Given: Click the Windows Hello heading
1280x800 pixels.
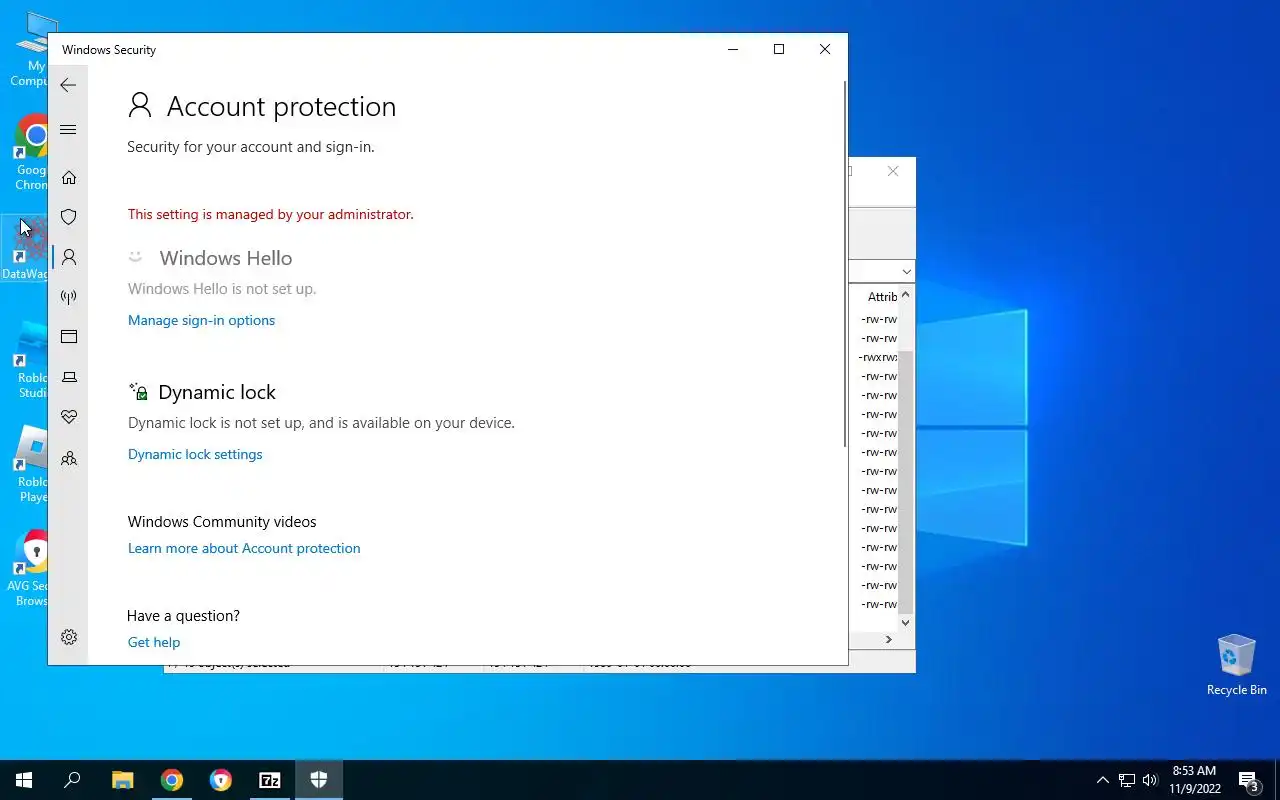Looking at the screenshot, I should pyautogui.click(x=226, y=258).
